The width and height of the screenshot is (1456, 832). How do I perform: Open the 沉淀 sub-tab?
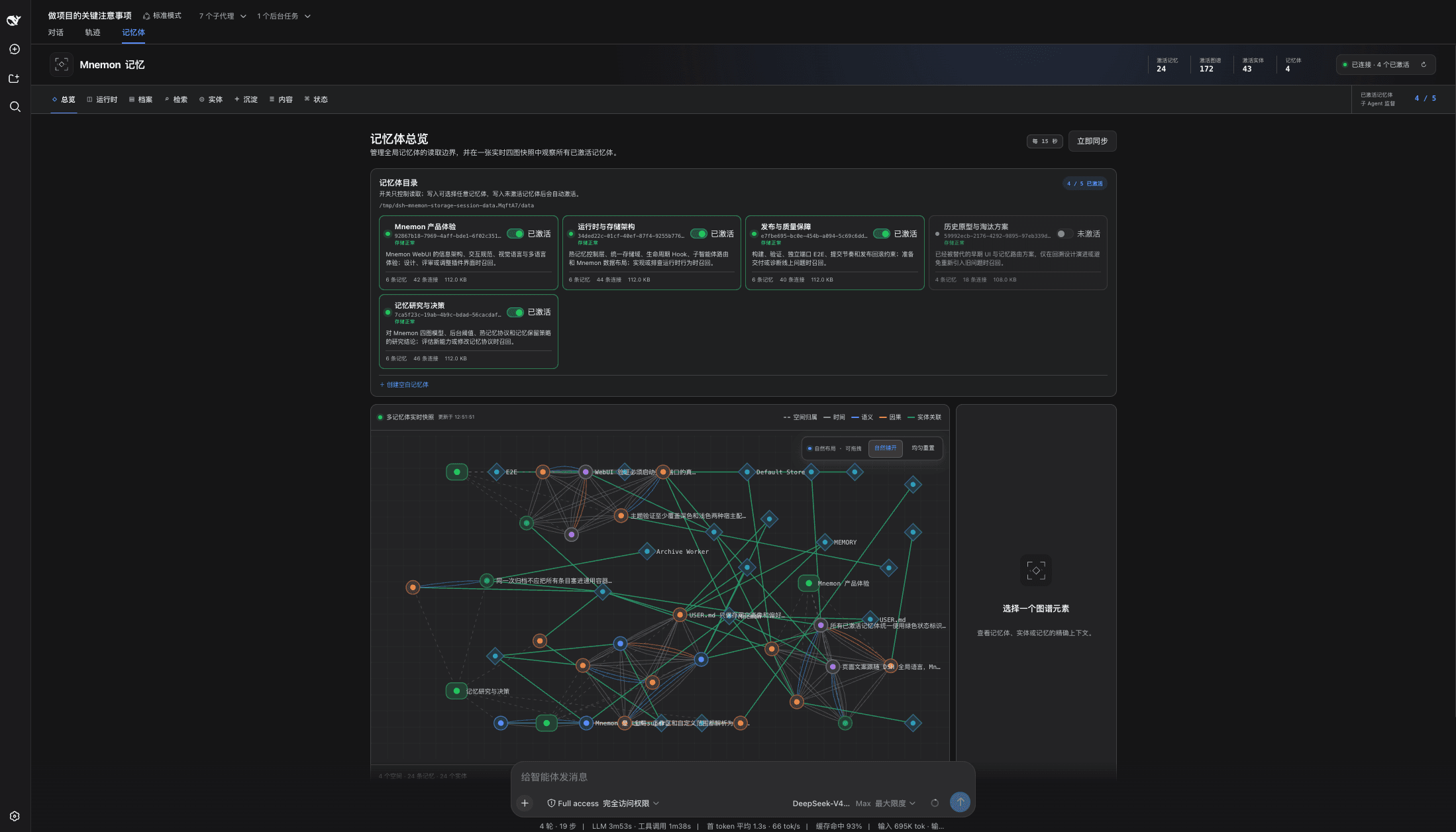[x=246, y=99]
